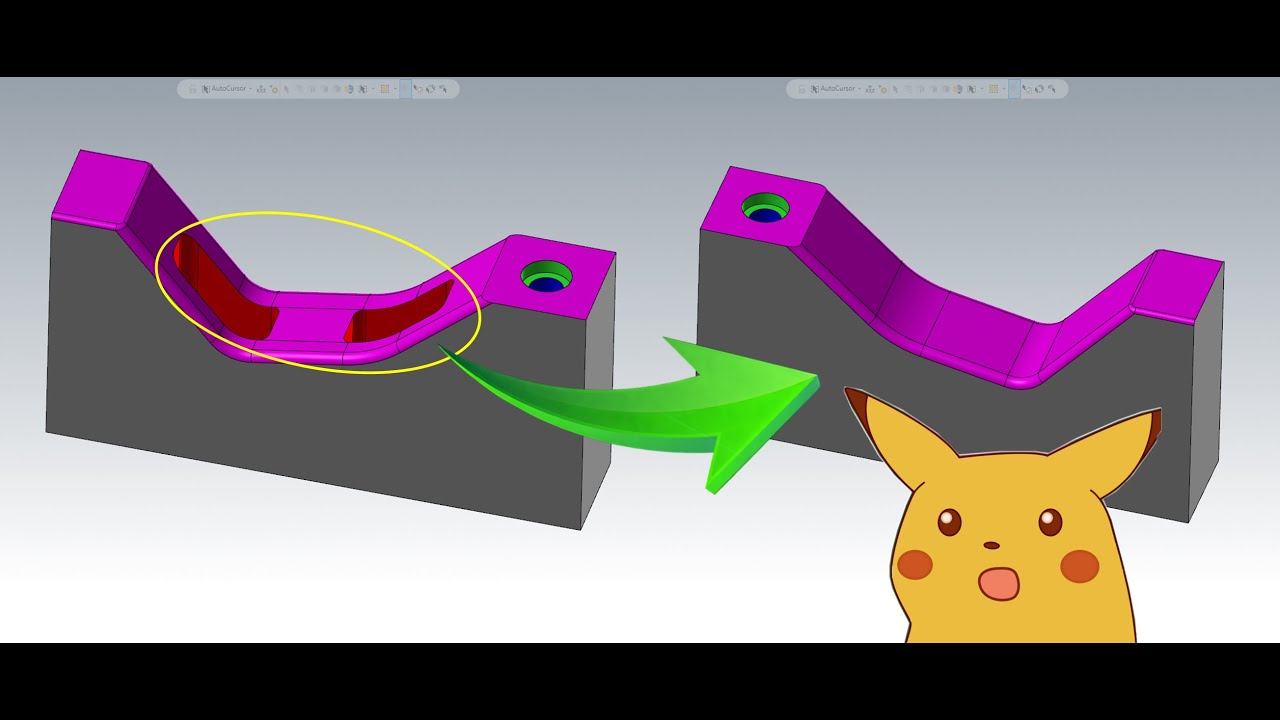Image resolution: width=1280 pixels, height=720 pixels.
Task: Select the blue-green hole on right model
Action: coord(765,210)
